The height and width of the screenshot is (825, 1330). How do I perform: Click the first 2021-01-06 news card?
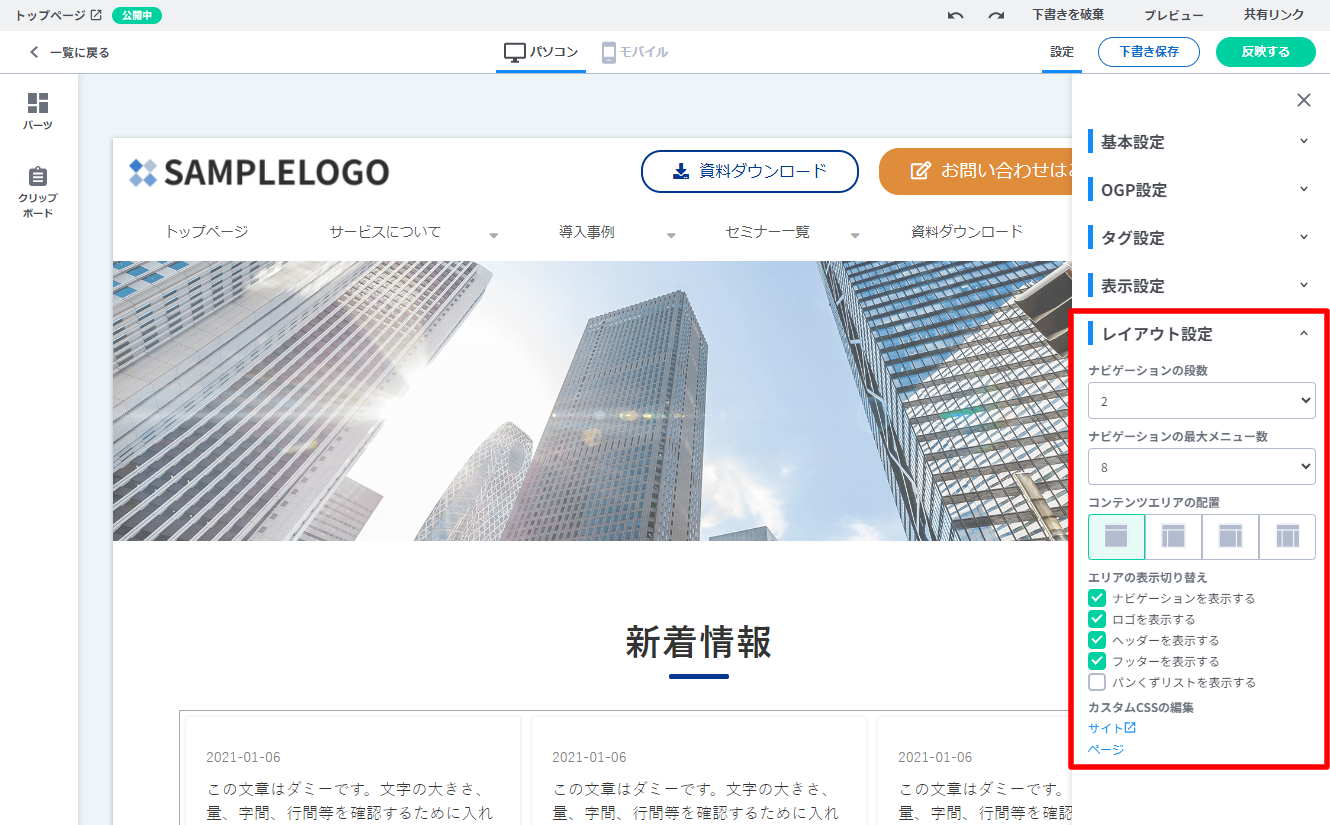(x=353, y=770)
